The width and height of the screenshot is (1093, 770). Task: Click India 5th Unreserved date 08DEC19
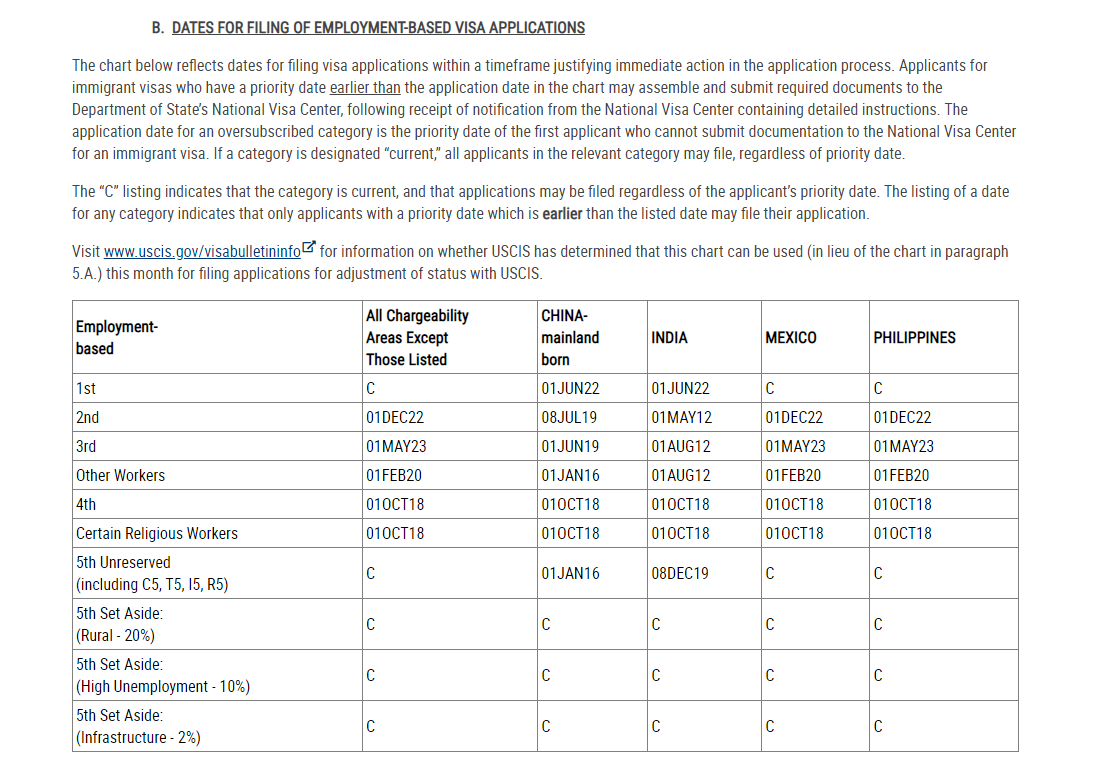[680, 573]
